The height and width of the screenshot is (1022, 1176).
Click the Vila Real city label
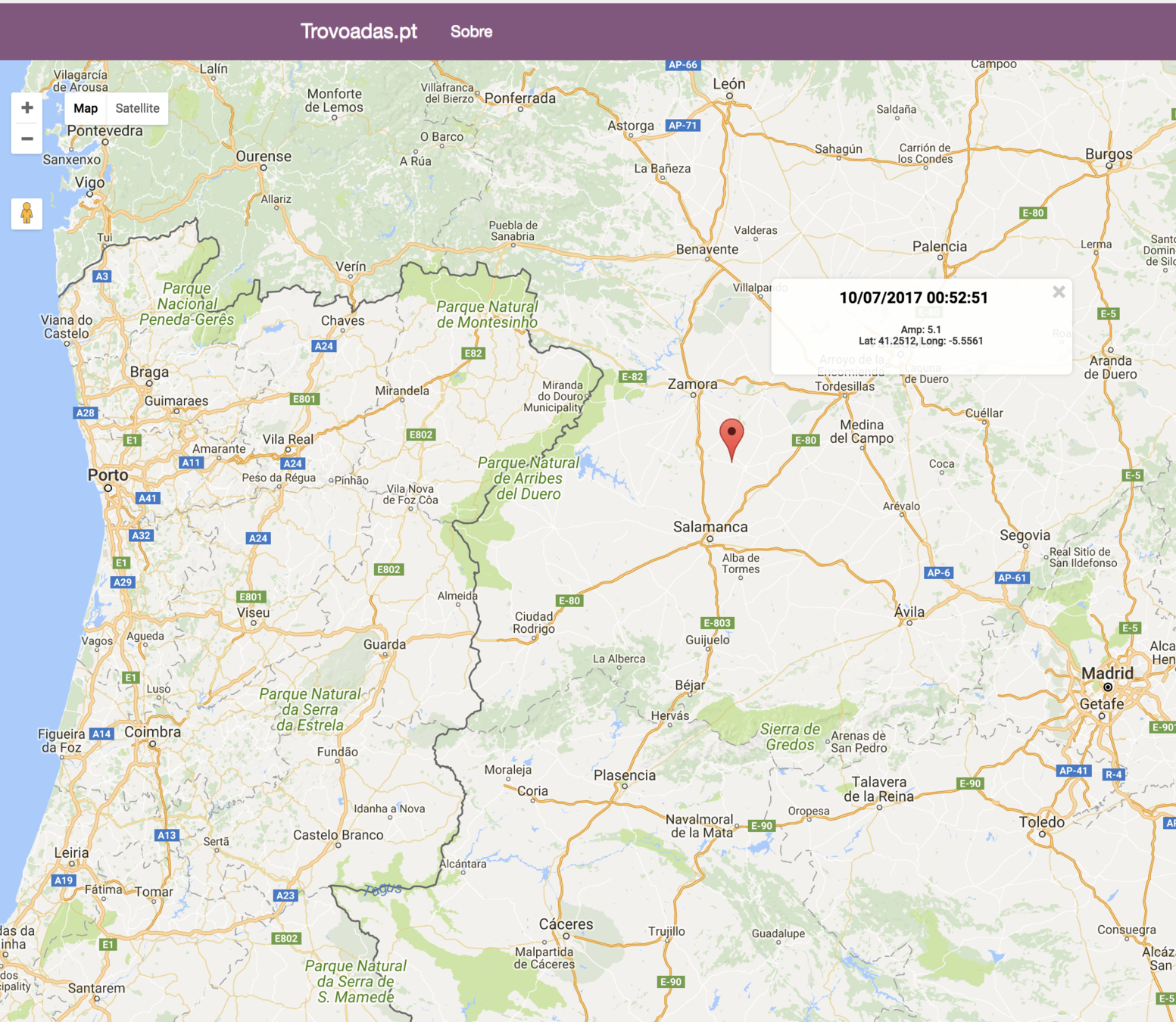[x=288, y=439]
